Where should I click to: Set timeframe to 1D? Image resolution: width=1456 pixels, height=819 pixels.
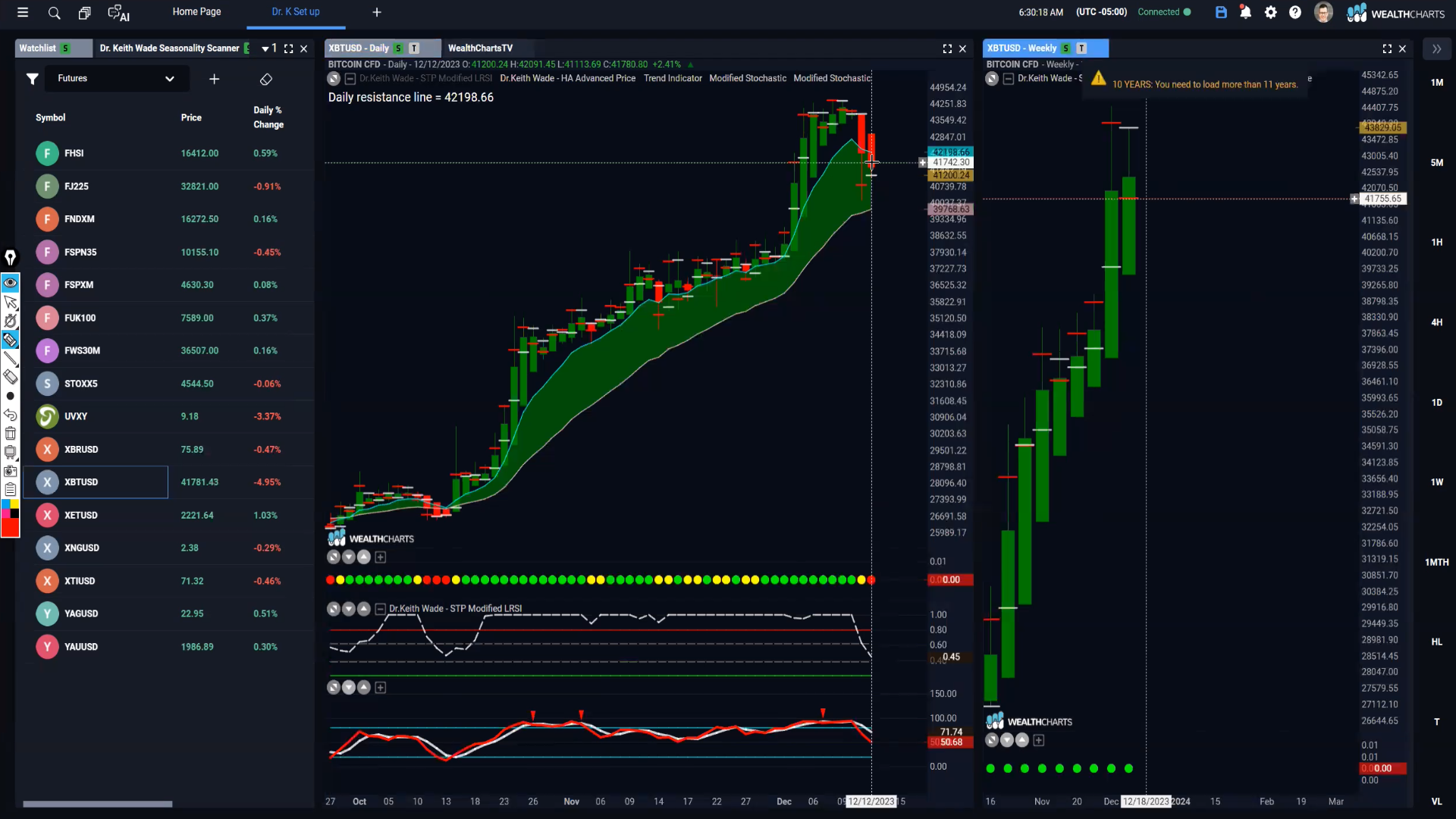[x=1436, y=403]
